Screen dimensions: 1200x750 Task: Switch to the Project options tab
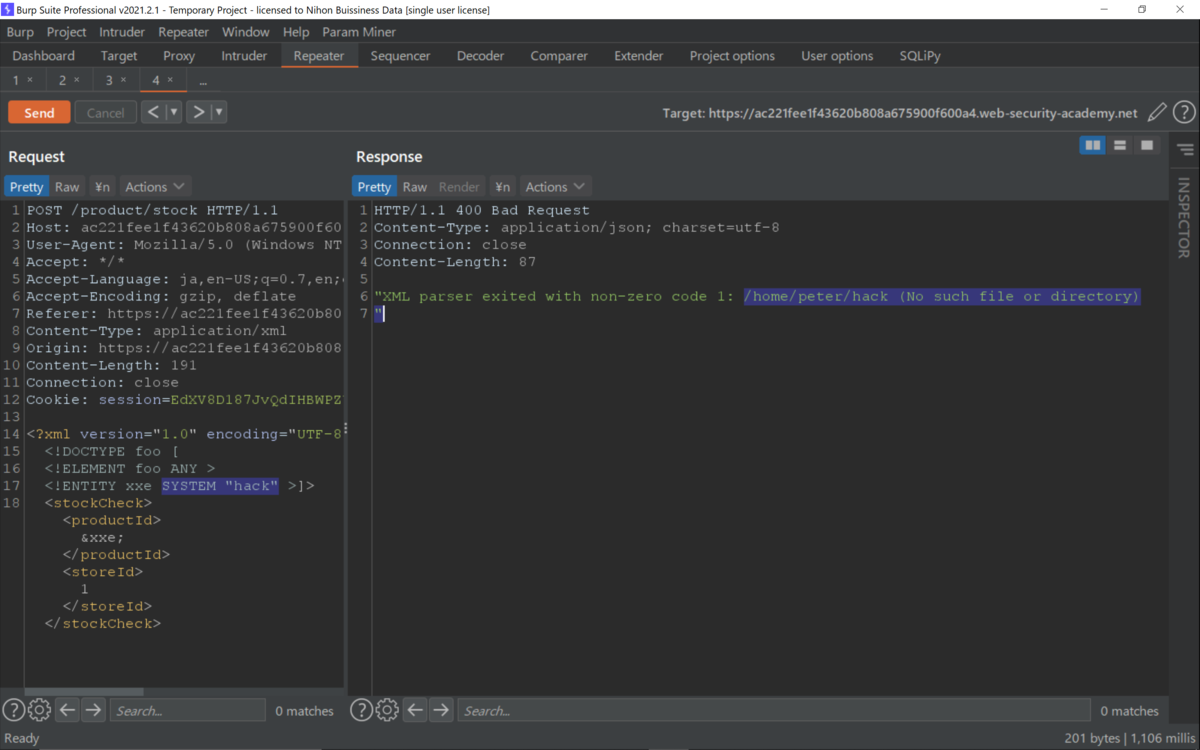[x=732, y=56]
